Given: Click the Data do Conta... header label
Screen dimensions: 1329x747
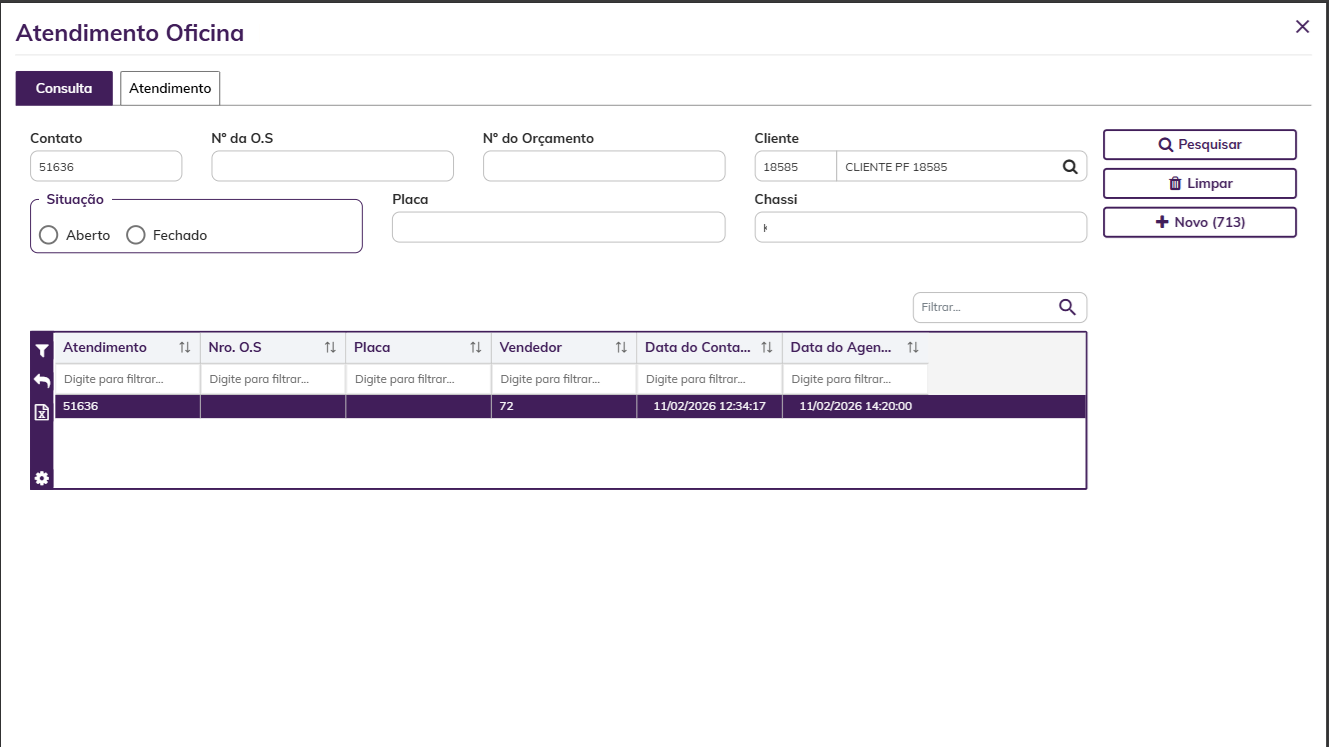Looking at the screenshot, I should click(x=698, y=347).
